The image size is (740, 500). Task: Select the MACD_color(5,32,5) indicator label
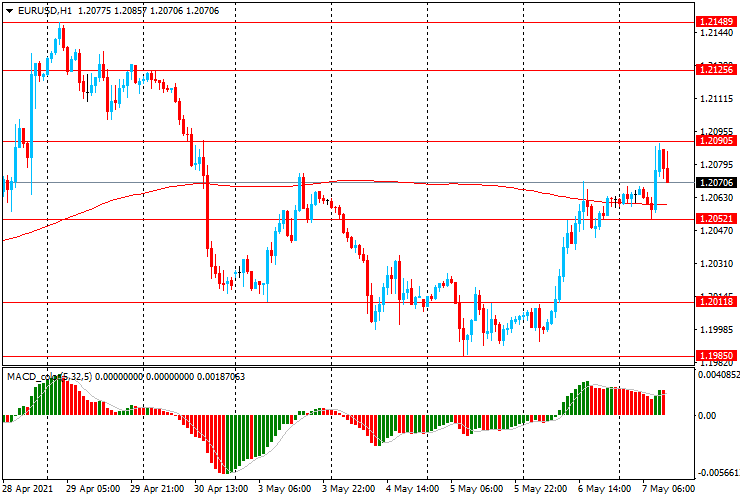[50, 377]
